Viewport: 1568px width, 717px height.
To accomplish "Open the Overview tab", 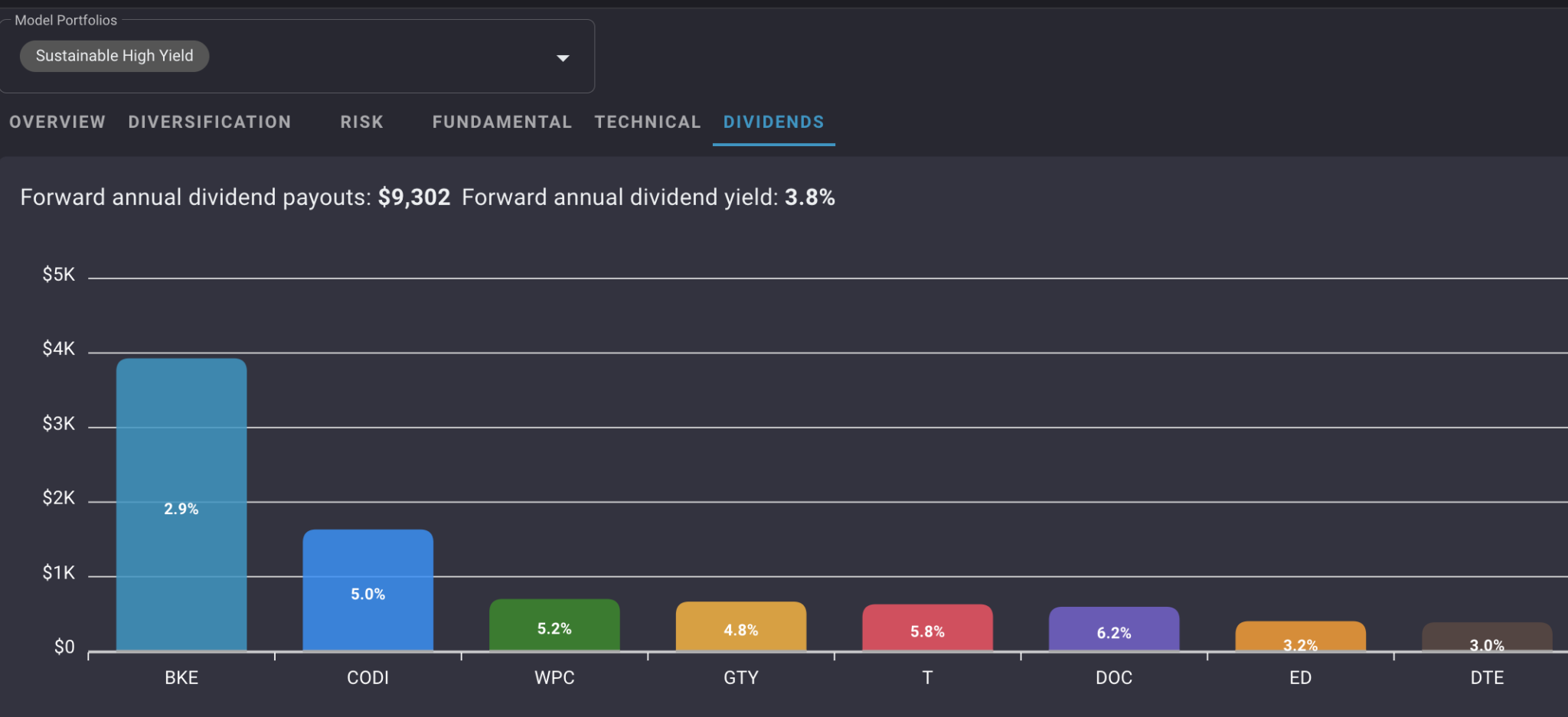I will (x=57, y=122).
